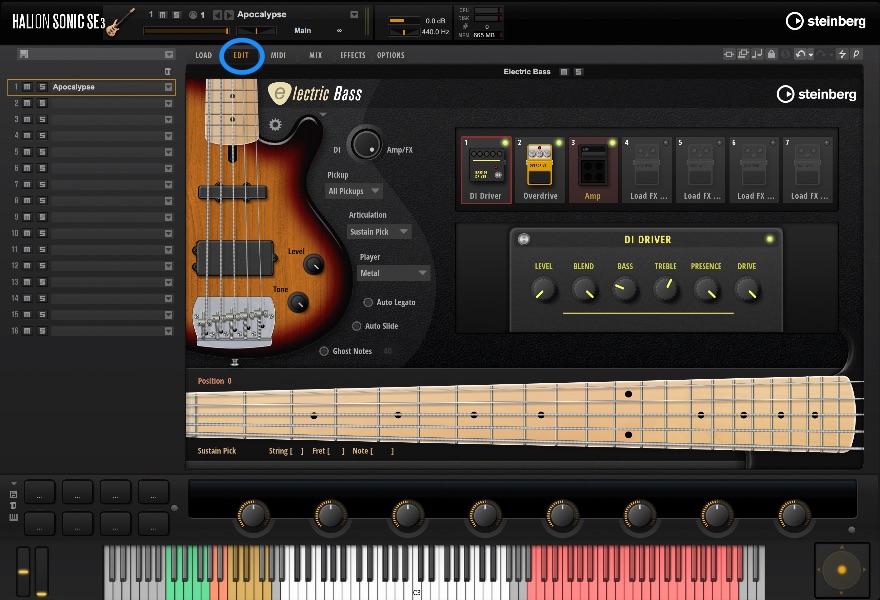Click the trash icon above slot rack
The height and width of the screenshot is (600, 880).
(x=168, y=71)
